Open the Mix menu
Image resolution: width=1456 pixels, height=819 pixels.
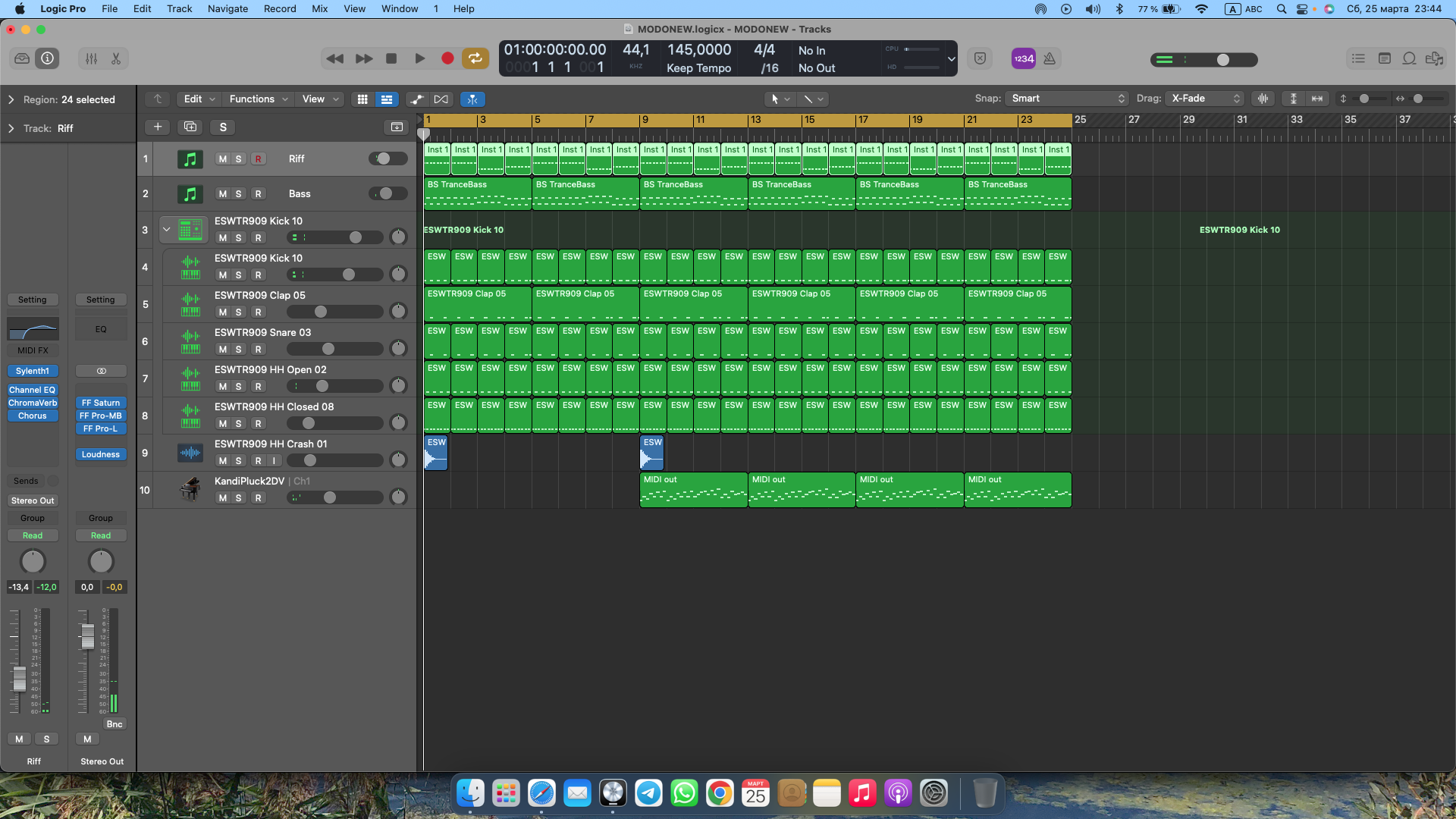[319, 9]
